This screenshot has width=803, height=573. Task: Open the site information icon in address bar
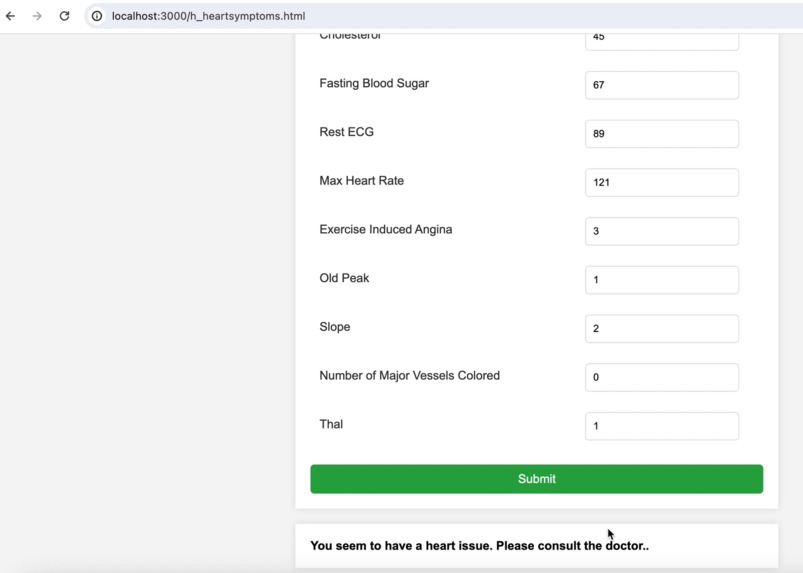pos(97,16)
